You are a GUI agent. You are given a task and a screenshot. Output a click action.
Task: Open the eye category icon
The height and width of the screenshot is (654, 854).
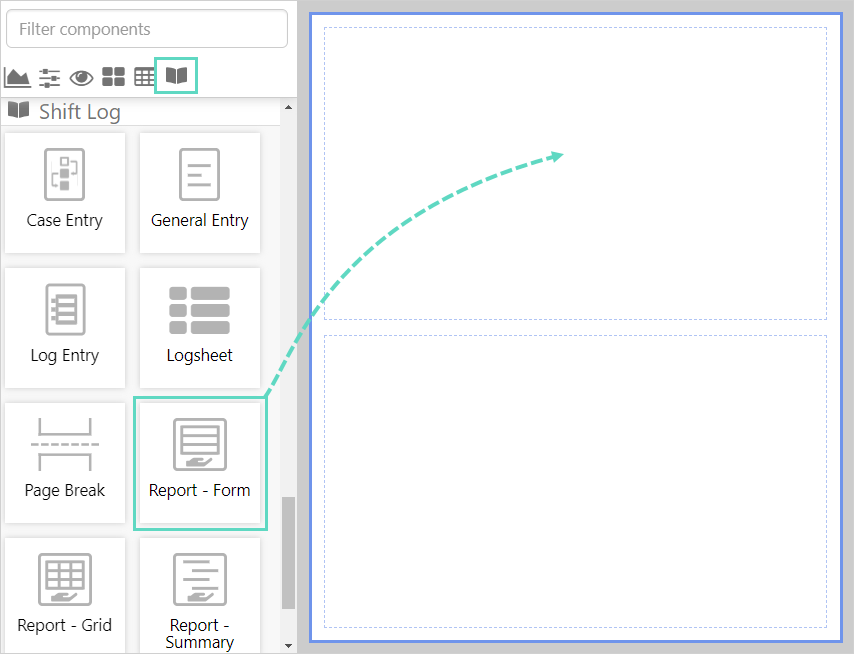tap(81, 77)
